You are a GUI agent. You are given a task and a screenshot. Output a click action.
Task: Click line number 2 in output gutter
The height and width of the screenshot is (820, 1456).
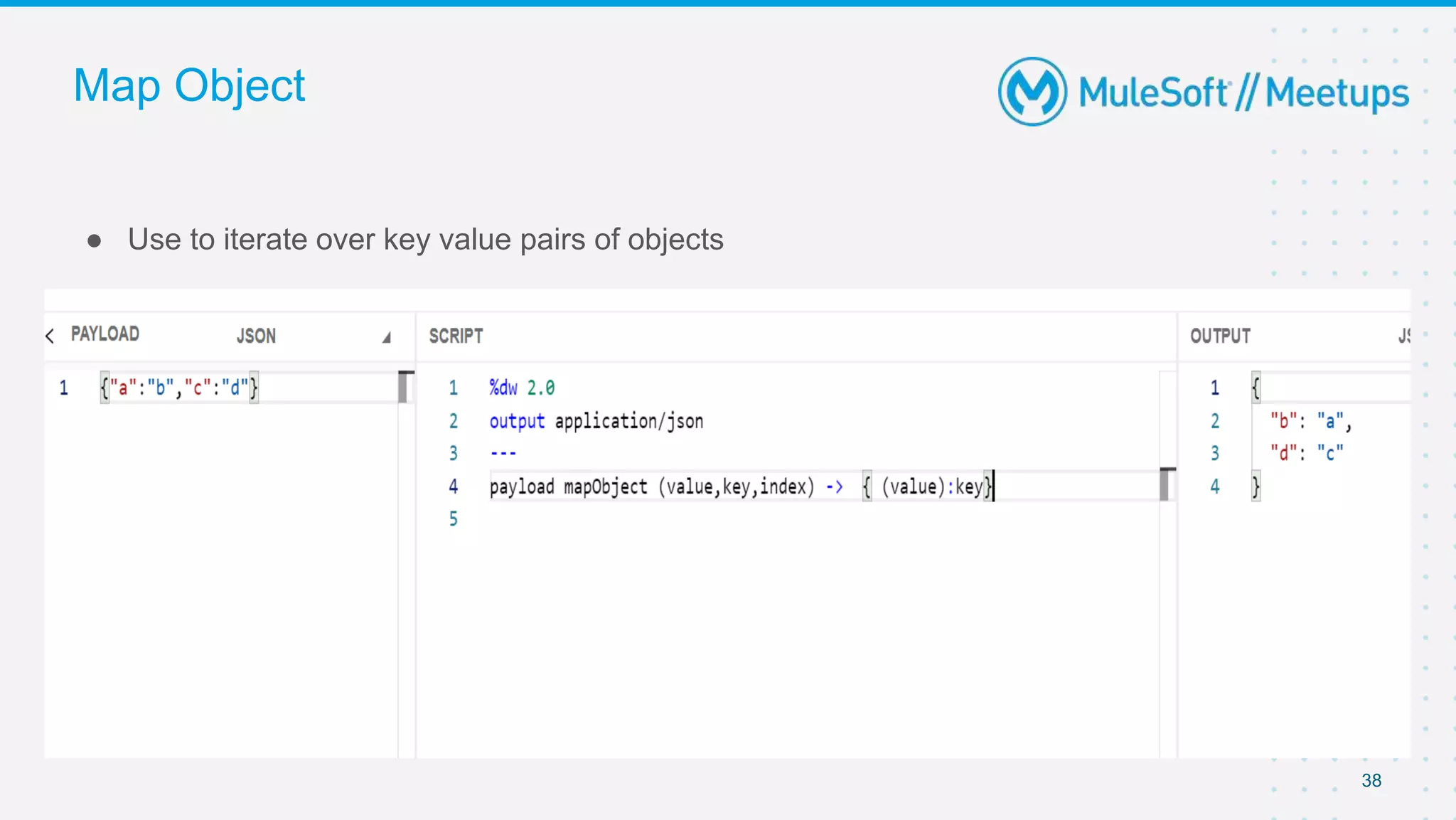pyautogui.click(x=1215, y=421)
